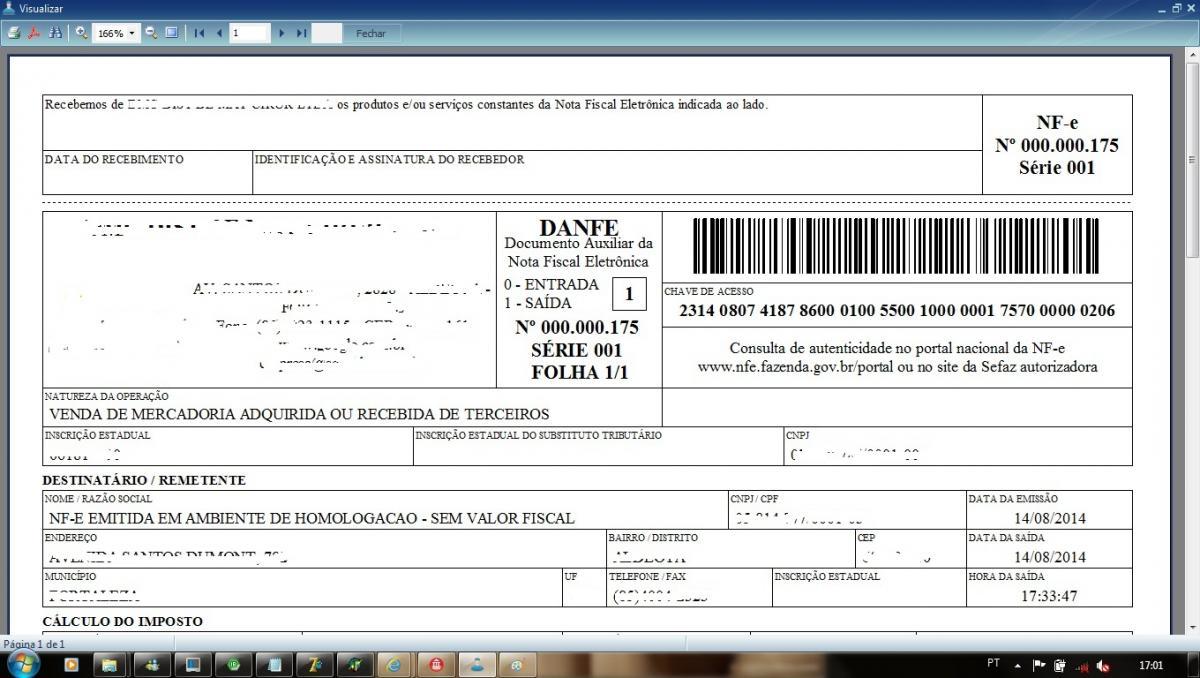Click the print icon in the toolbar

click(x=14, y=33)
